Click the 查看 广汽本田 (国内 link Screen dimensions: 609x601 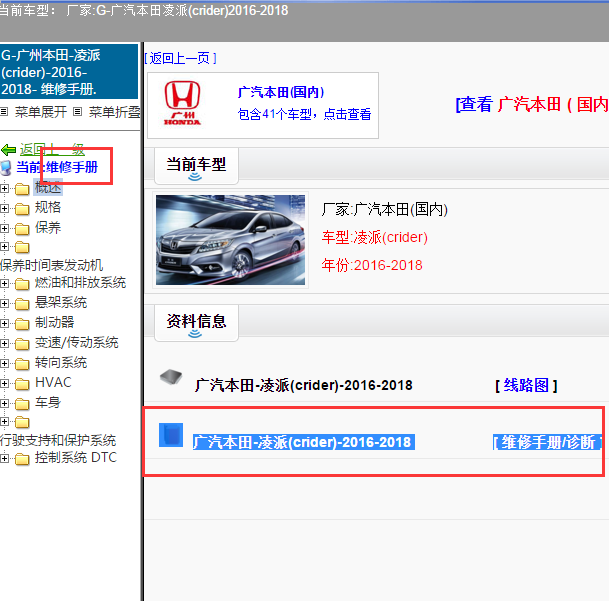[x=532, y=105]
